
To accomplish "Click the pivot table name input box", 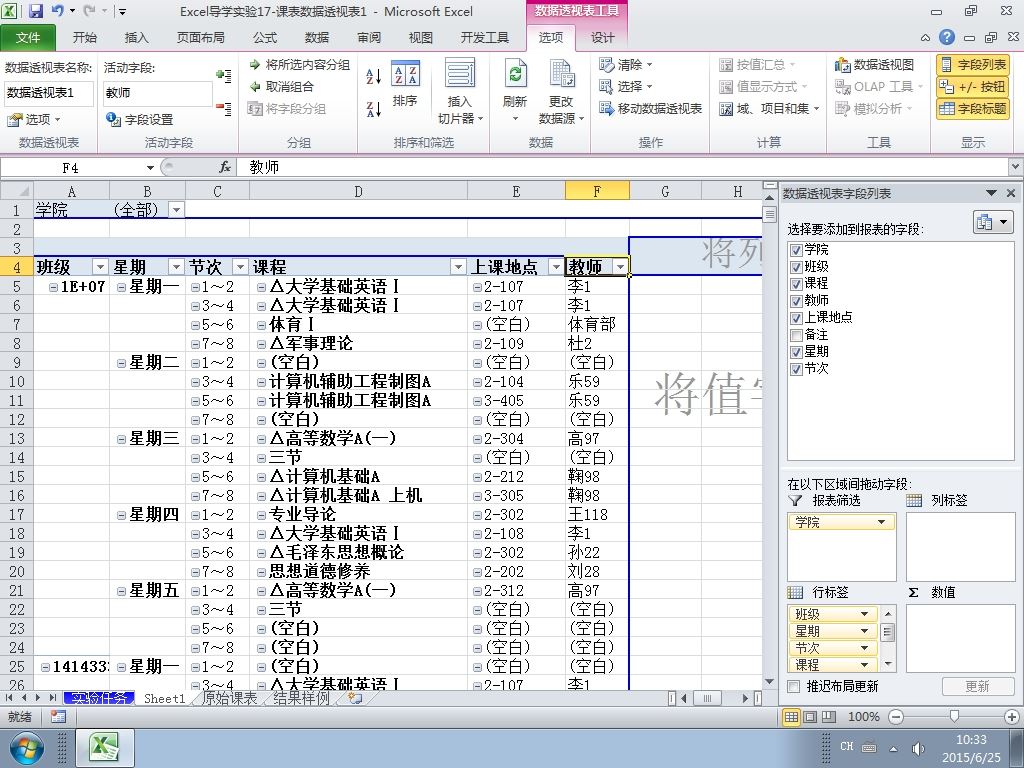I will (49, 93).
